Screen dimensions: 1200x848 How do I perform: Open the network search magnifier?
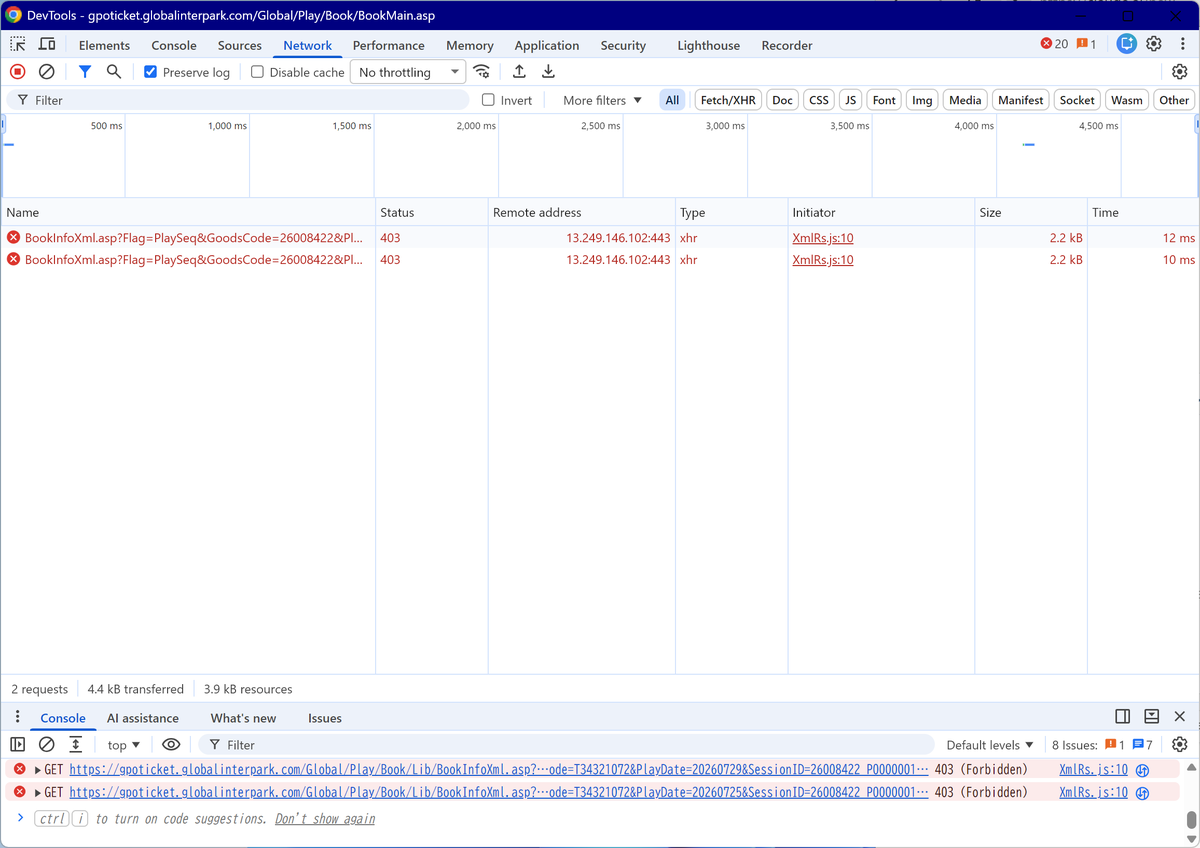pos(114,72)
